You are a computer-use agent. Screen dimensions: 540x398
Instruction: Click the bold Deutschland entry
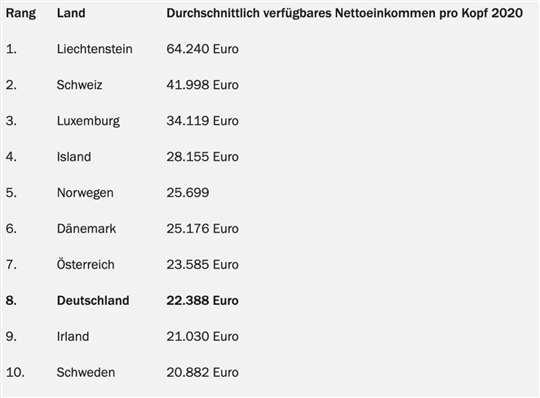tap(93, 301)
